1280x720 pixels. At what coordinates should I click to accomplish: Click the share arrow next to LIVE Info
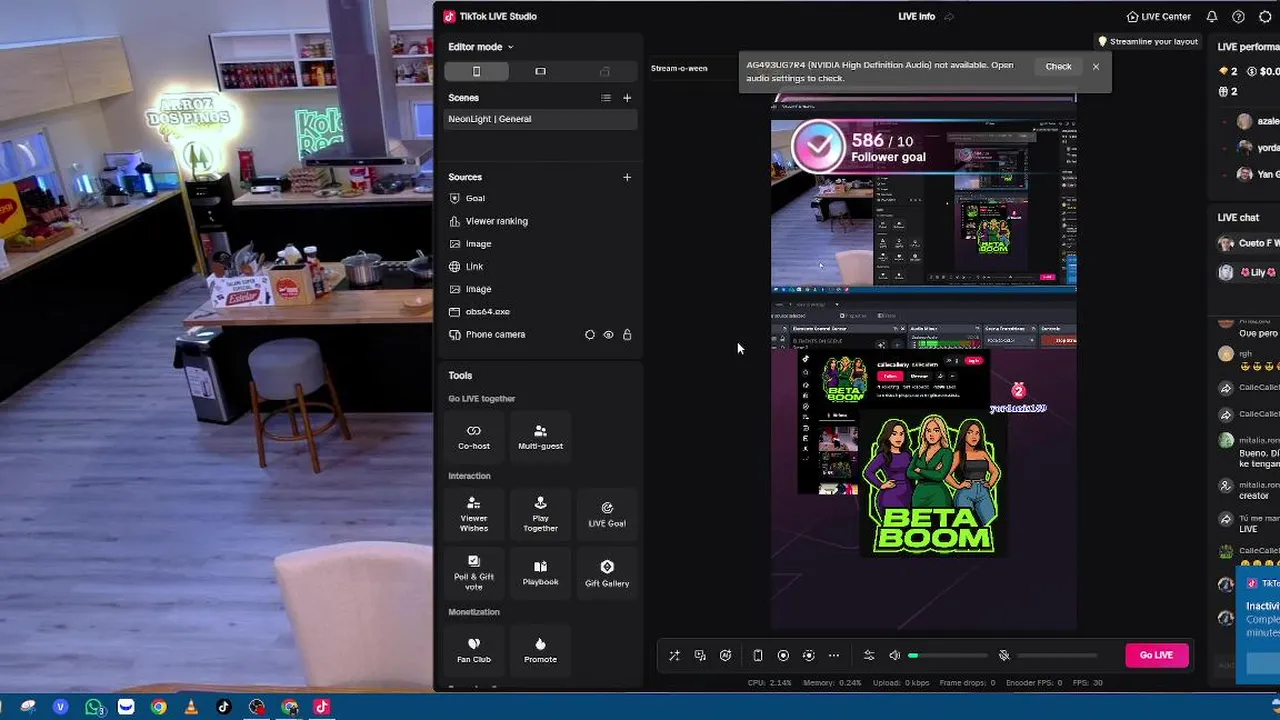coord(949,17)
